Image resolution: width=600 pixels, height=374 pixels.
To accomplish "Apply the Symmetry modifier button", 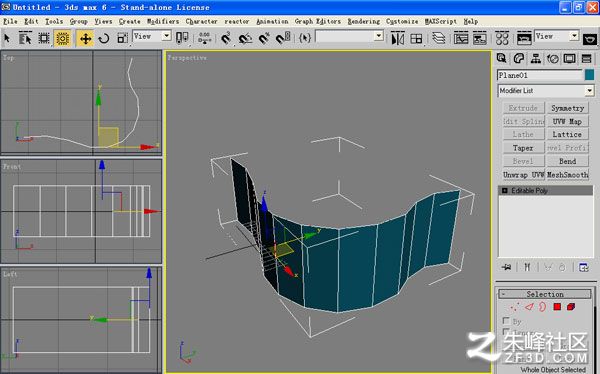I will [x=567, y=108].
